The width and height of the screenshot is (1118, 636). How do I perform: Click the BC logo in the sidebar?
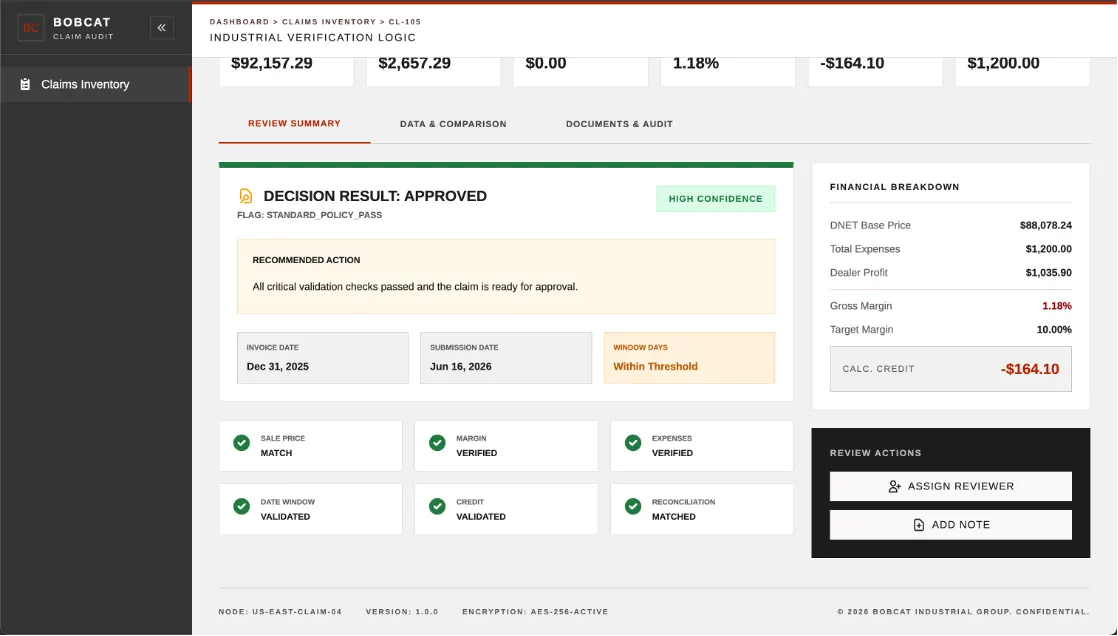31,29
